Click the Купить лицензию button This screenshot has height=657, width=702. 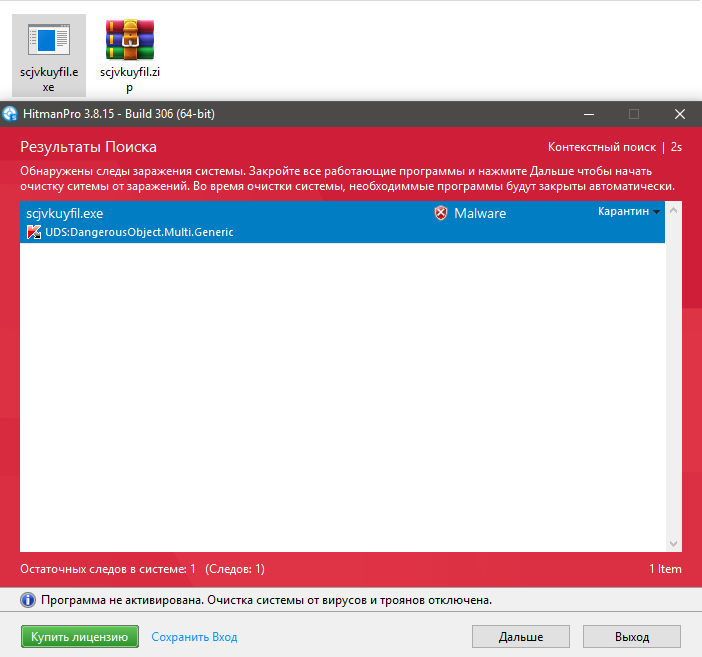(80, 636)
